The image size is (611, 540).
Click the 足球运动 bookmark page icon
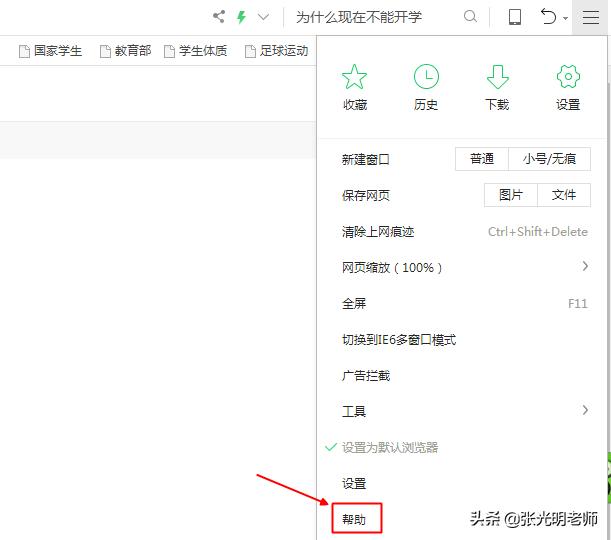pos(250,51)
